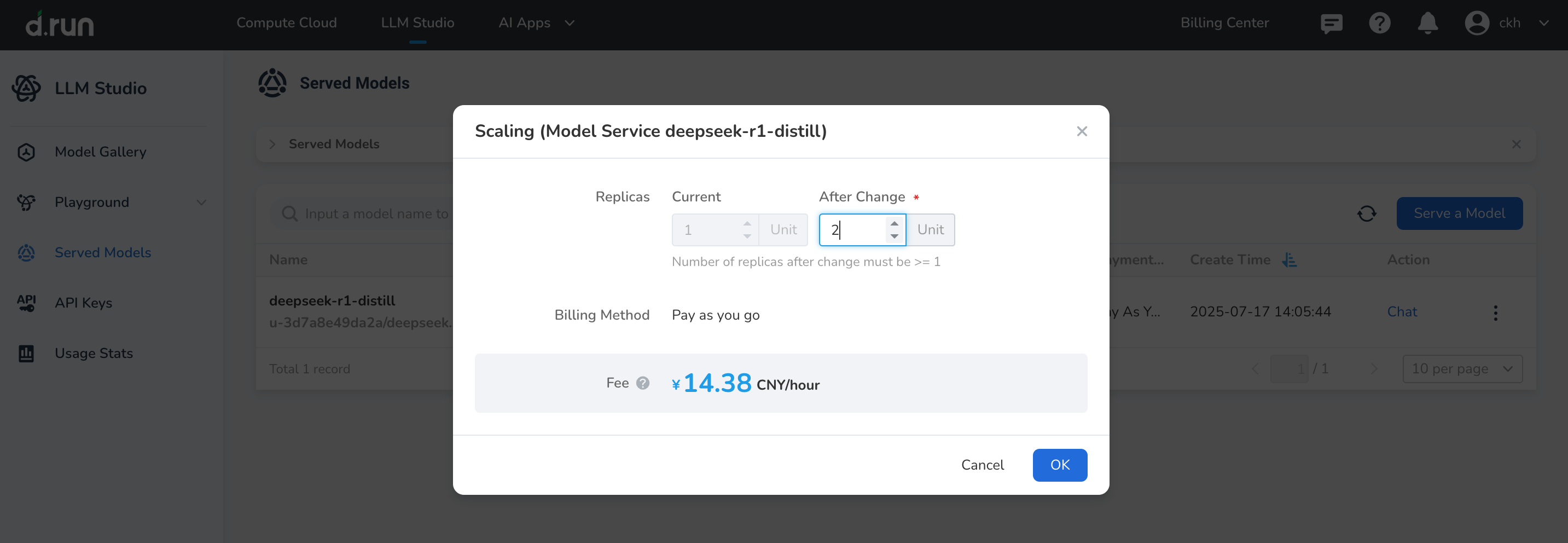1568x543 pixels.
Task: Open the notifications bell icon
Action: 1427,23
